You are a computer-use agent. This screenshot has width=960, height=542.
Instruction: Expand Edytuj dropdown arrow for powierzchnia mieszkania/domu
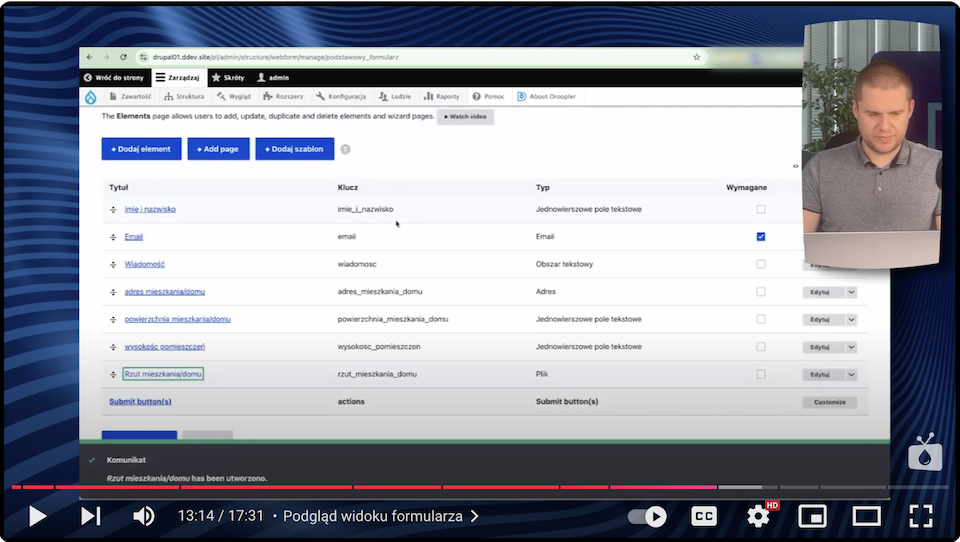coord(851,320)
